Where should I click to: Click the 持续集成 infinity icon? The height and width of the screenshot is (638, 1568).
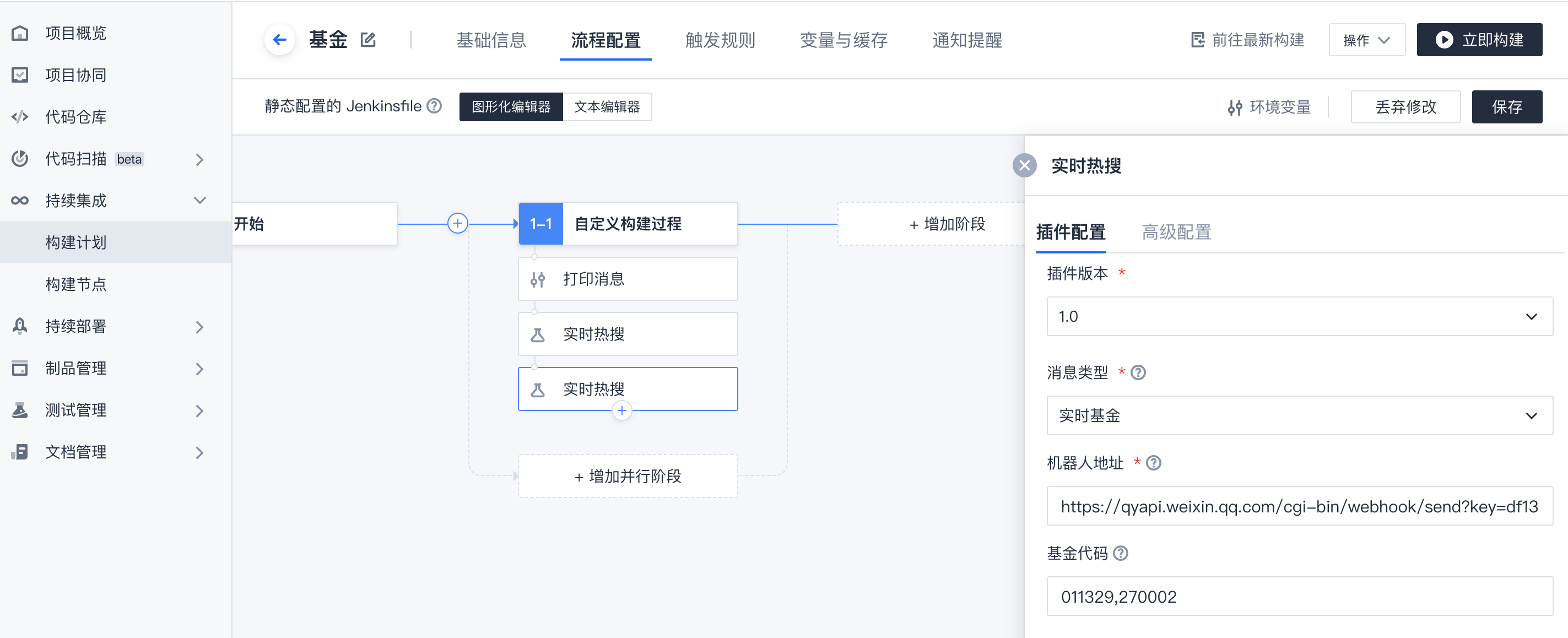pos(20,201)
